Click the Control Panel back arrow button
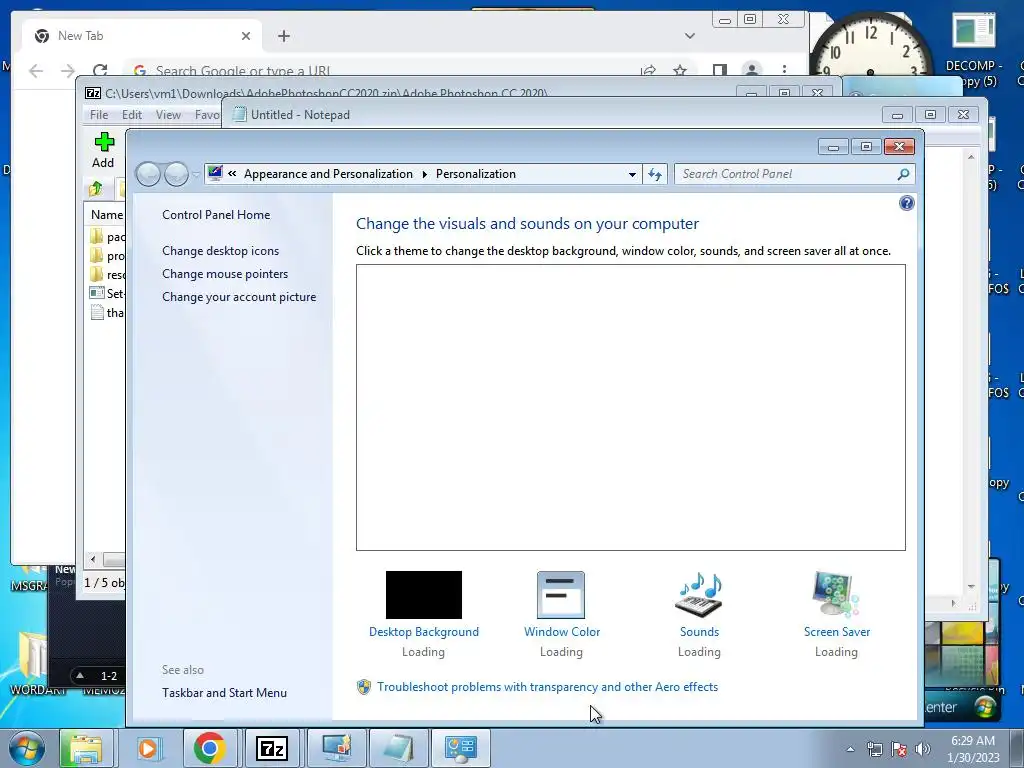Image resolution: width=1024 pixels, height=768 pixels. 149,174
